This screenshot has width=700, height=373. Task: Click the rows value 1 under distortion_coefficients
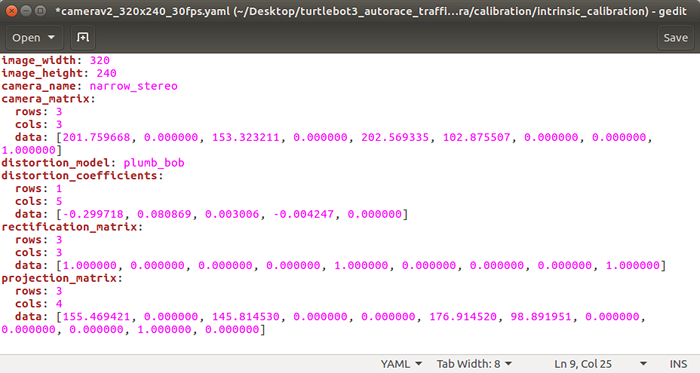pyautogui.click(x=59, y=188)
